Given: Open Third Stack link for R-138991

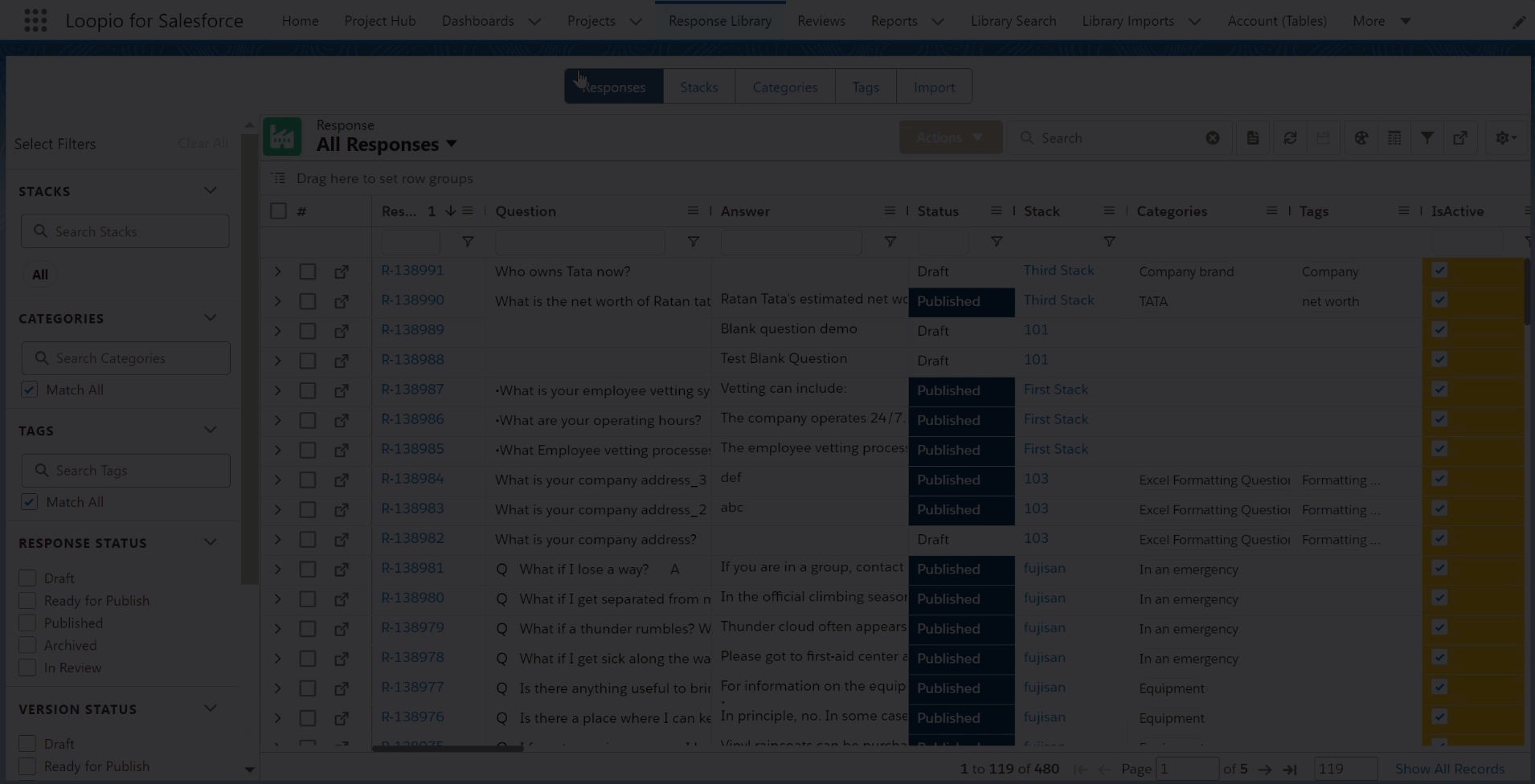Looking at the screenshot, I should click(1058, 270).
